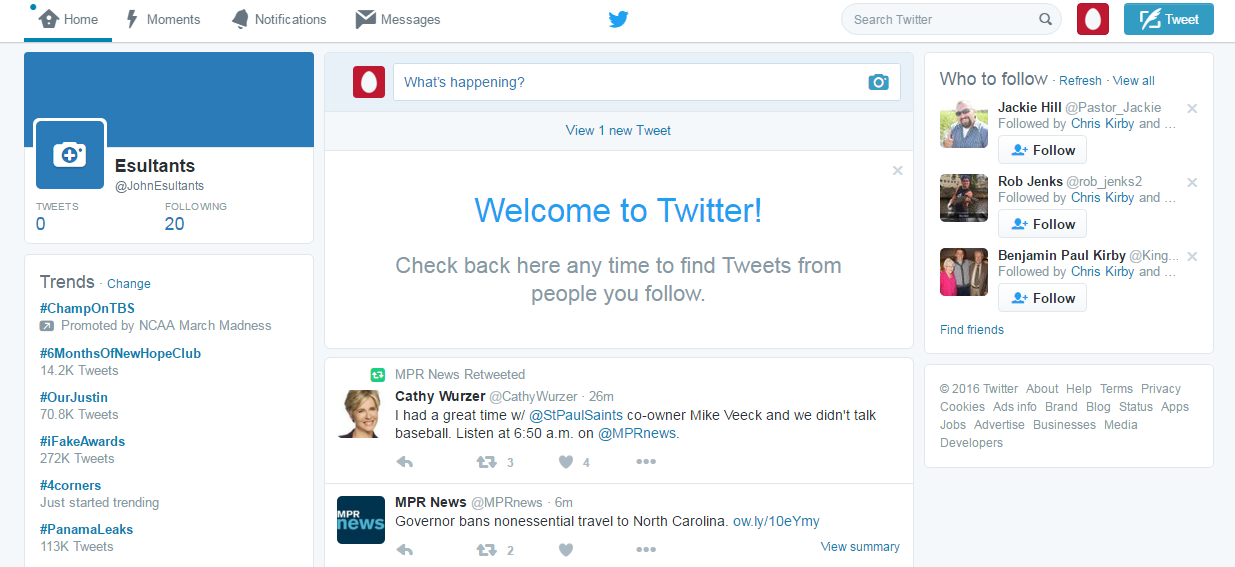Click the retweet indicator icon above Cathy's tweet
The image size is (1235, 567).
(378, 375)
